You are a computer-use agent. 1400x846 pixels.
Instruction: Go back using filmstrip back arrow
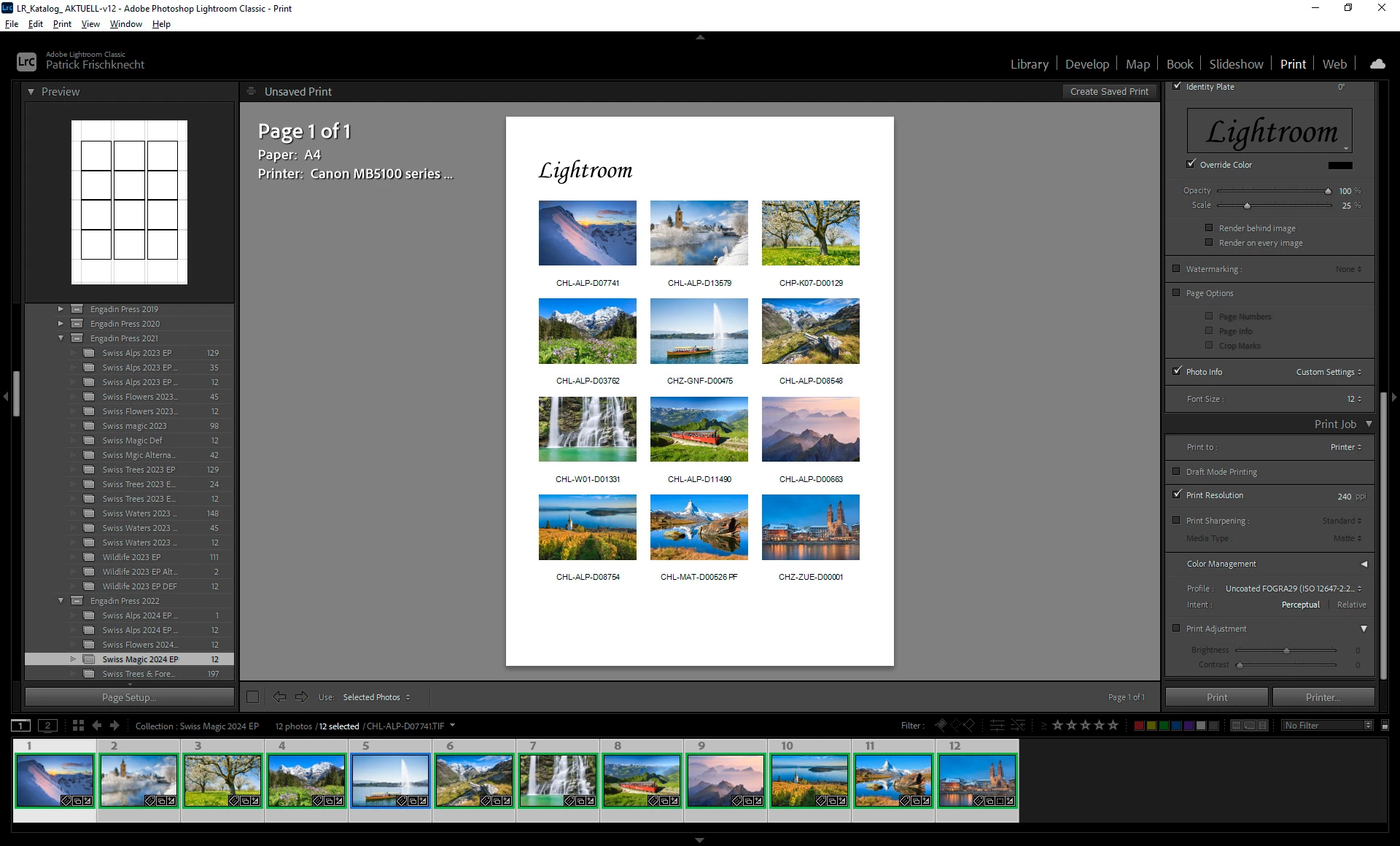coord(97,725)
